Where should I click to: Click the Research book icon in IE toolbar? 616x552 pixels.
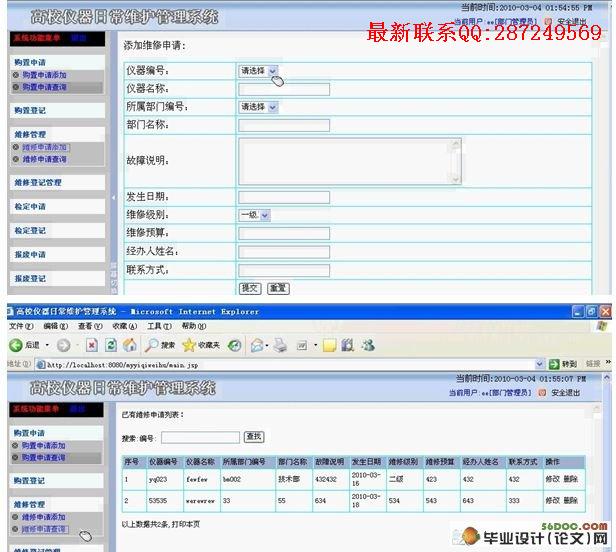(x=348, y=345)
